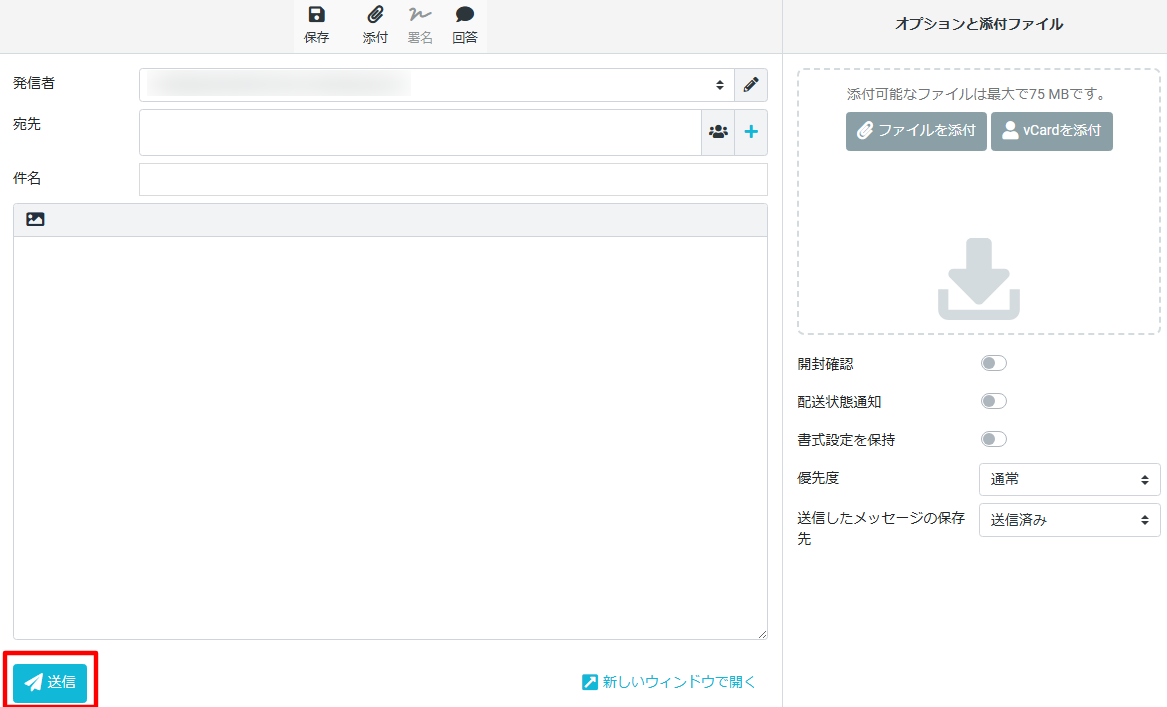The height and width of the screenshot is (707, 1167).
Task: Toggle the 開封確認 switch
Action: coord(994,363)
